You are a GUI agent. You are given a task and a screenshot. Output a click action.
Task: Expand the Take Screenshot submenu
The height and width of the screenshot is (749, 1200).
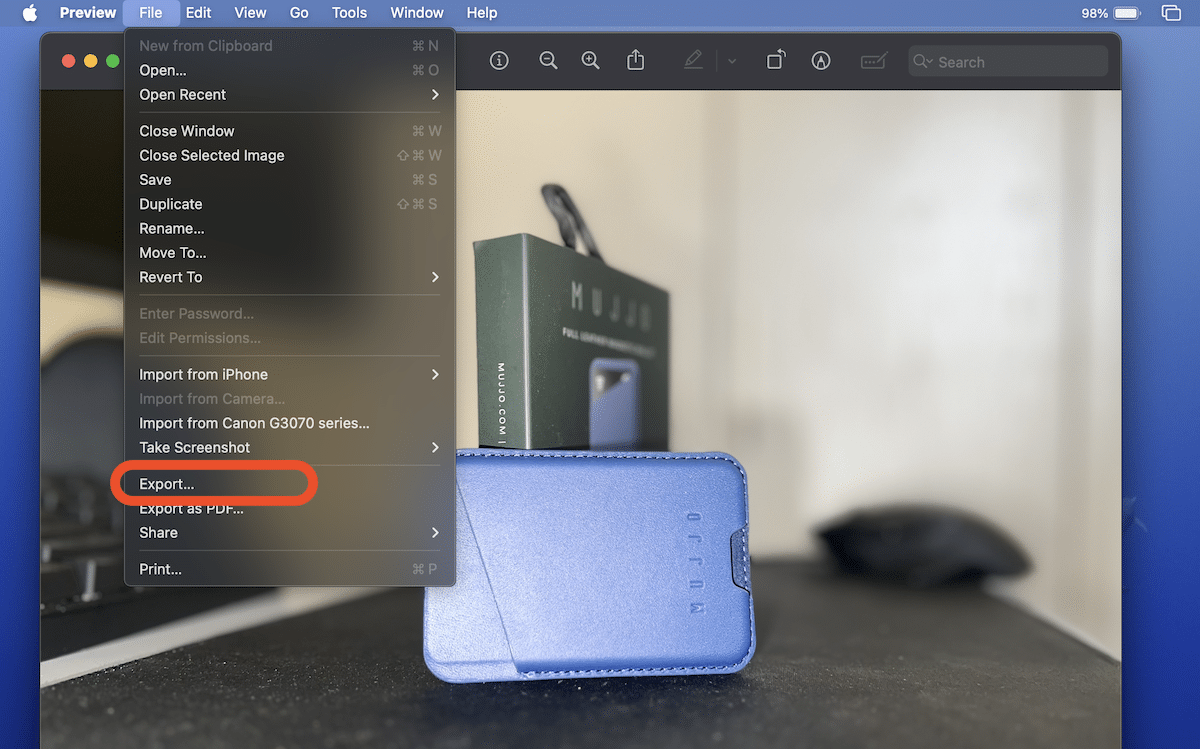pyautogui.click(x=290, y=447)
